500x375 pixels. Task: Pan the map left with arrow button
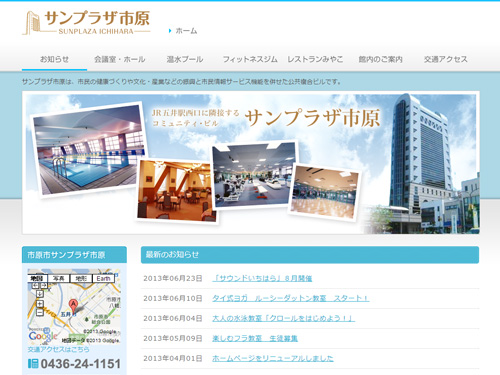35,286
